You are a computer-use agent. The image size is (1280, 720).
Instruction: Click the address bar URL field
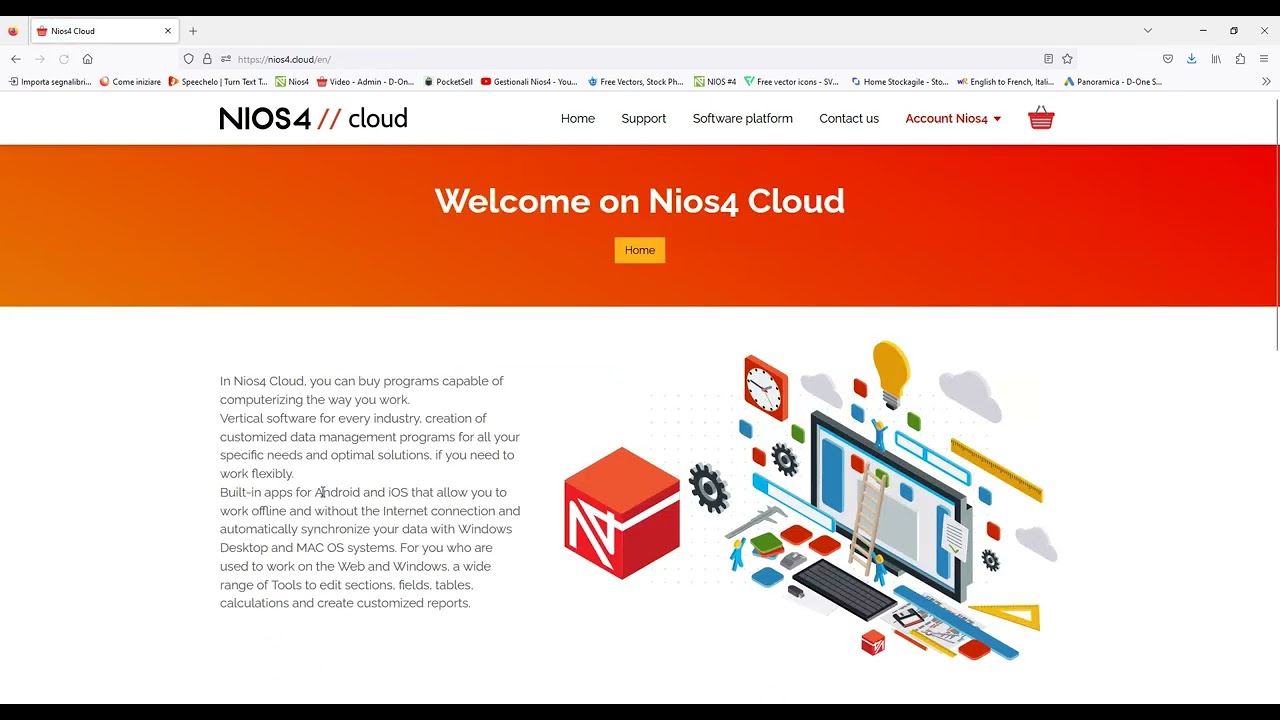[x=630, y=59]
